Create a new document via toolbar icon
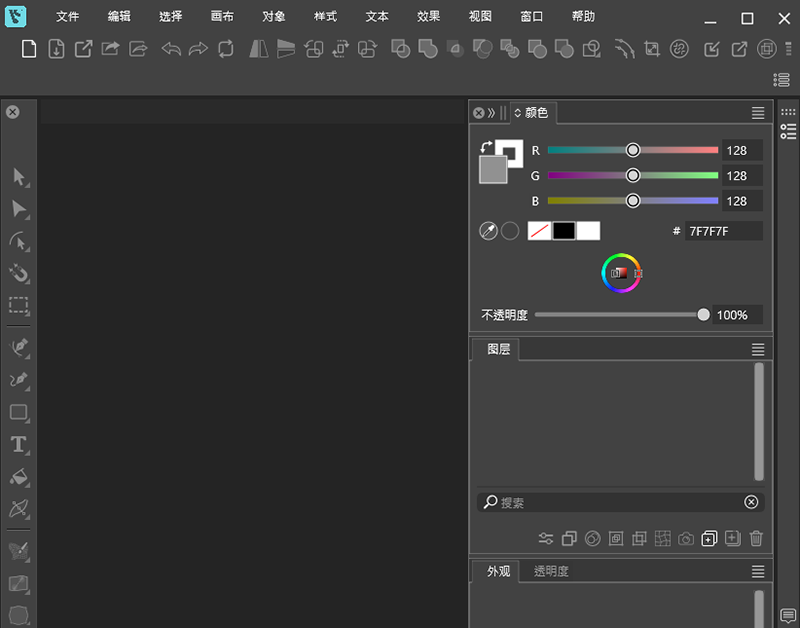Image resolution: width=800 pixels, height=628 pixels. 29,49
